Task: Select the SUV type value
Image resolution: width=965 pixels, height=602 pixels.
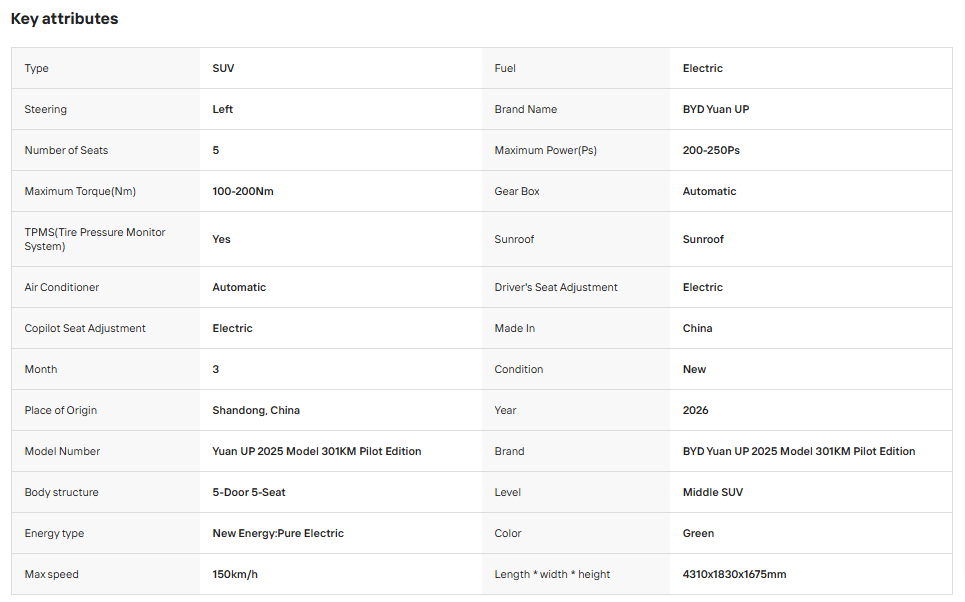Action: click(x=223, y=68)
